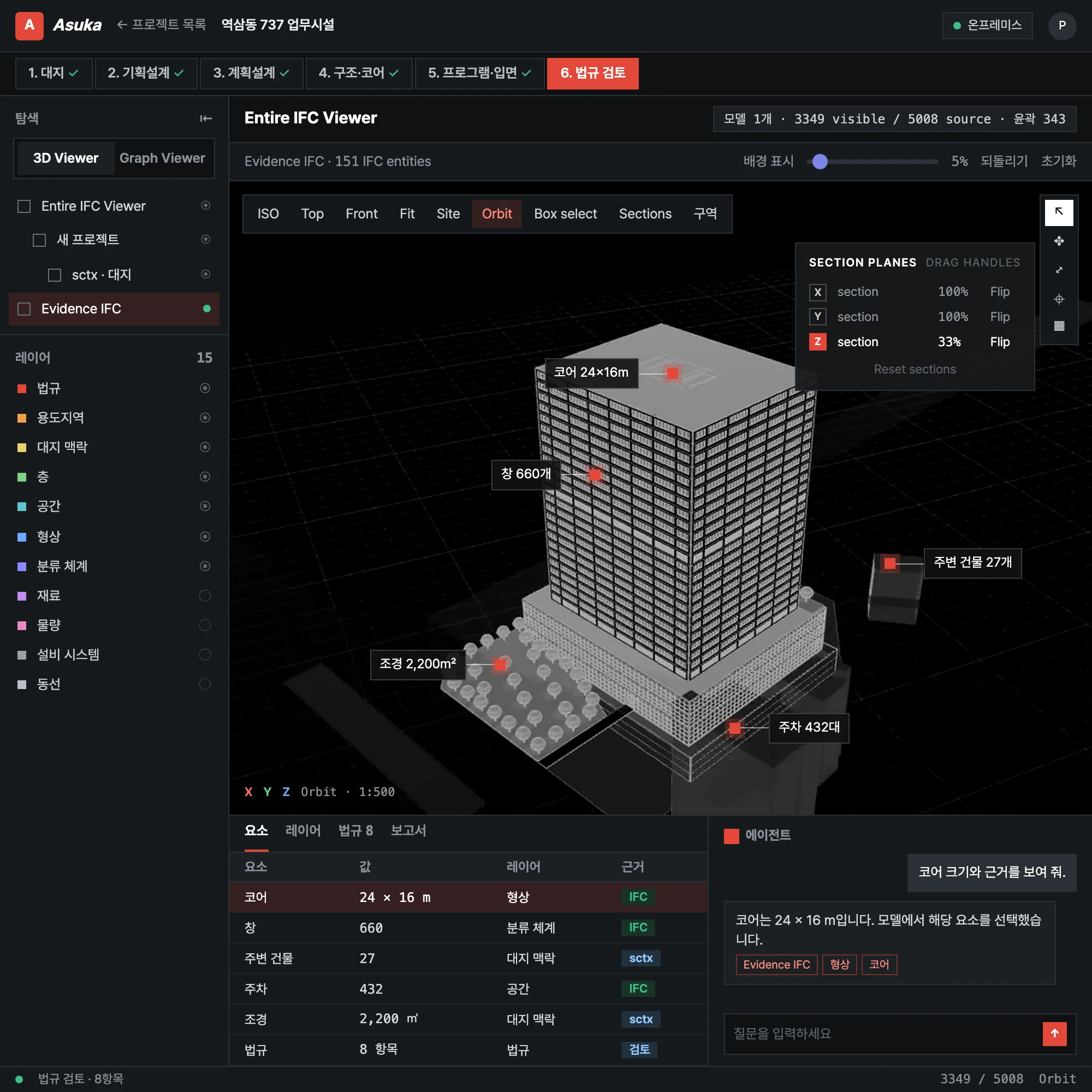Image resolution: width=1092 pixels, height=1092 pixels.
Task: Select the 주차 row in table
Action: 468,989
